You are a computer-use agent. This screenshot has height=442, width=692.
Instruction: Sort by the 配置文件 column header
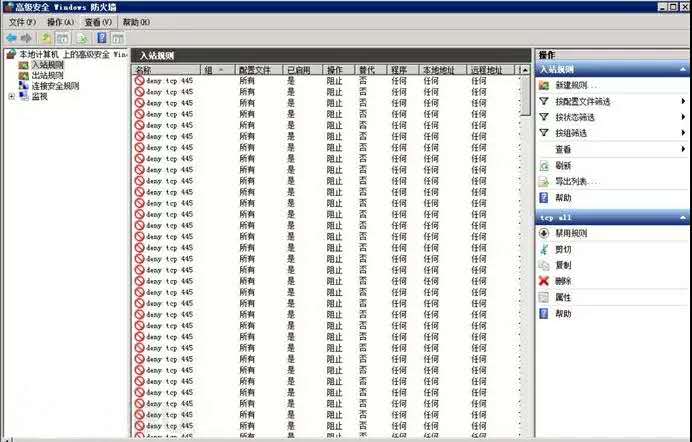(x=259, y=70)
